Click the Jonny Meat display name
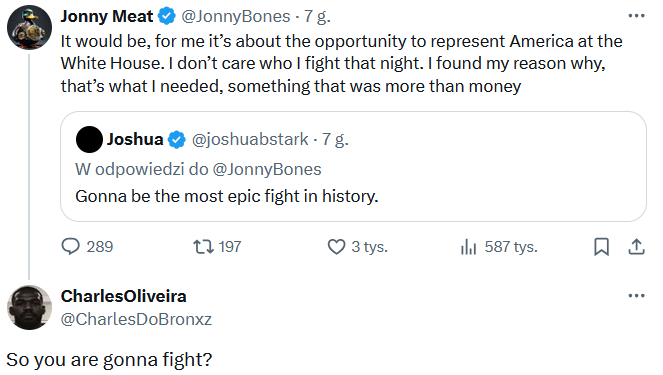Viewport: 663px width, 375px height. point(107,16)
